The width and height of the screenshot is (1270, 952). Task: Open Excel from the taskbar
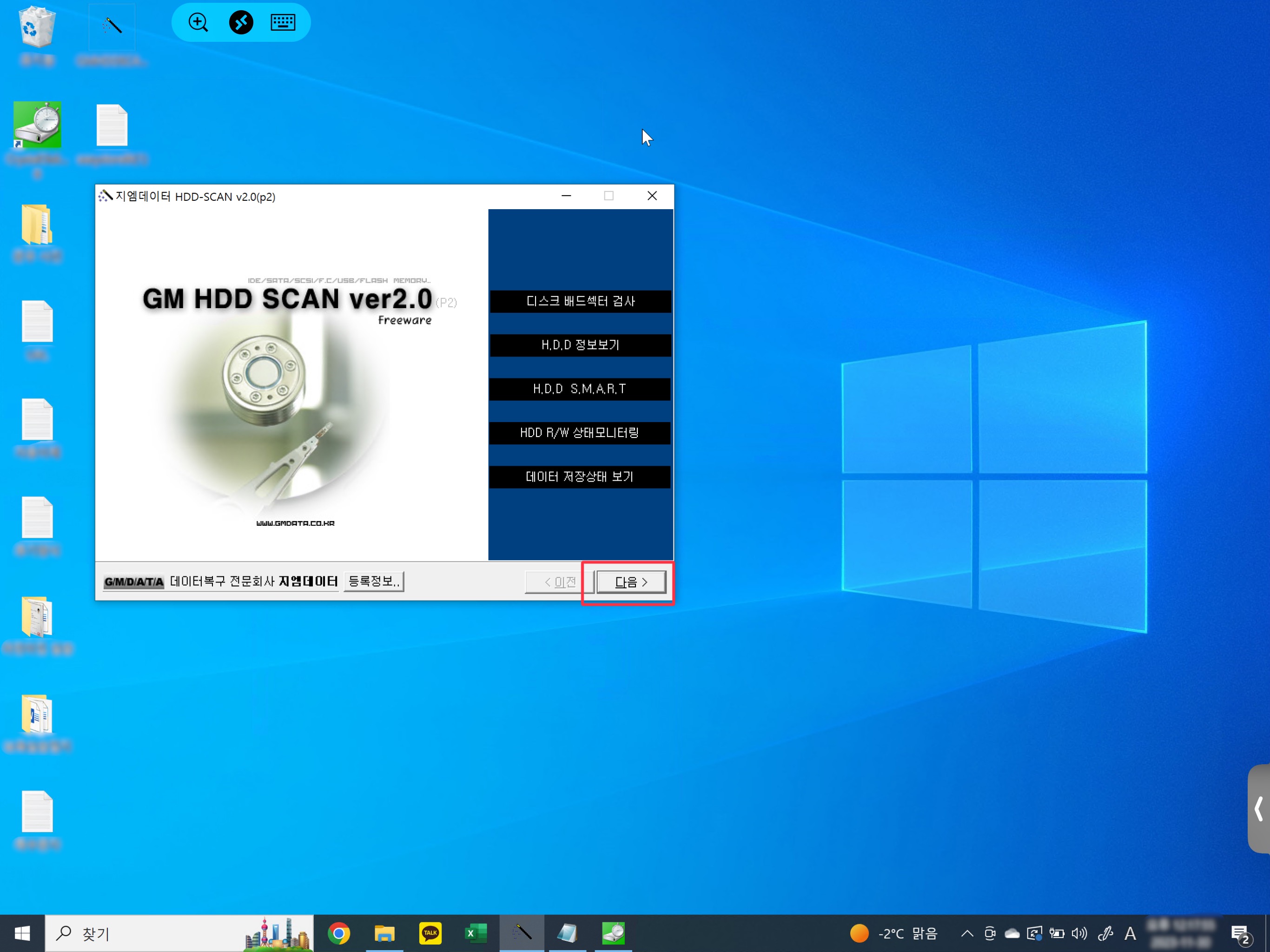click(476, 933)
